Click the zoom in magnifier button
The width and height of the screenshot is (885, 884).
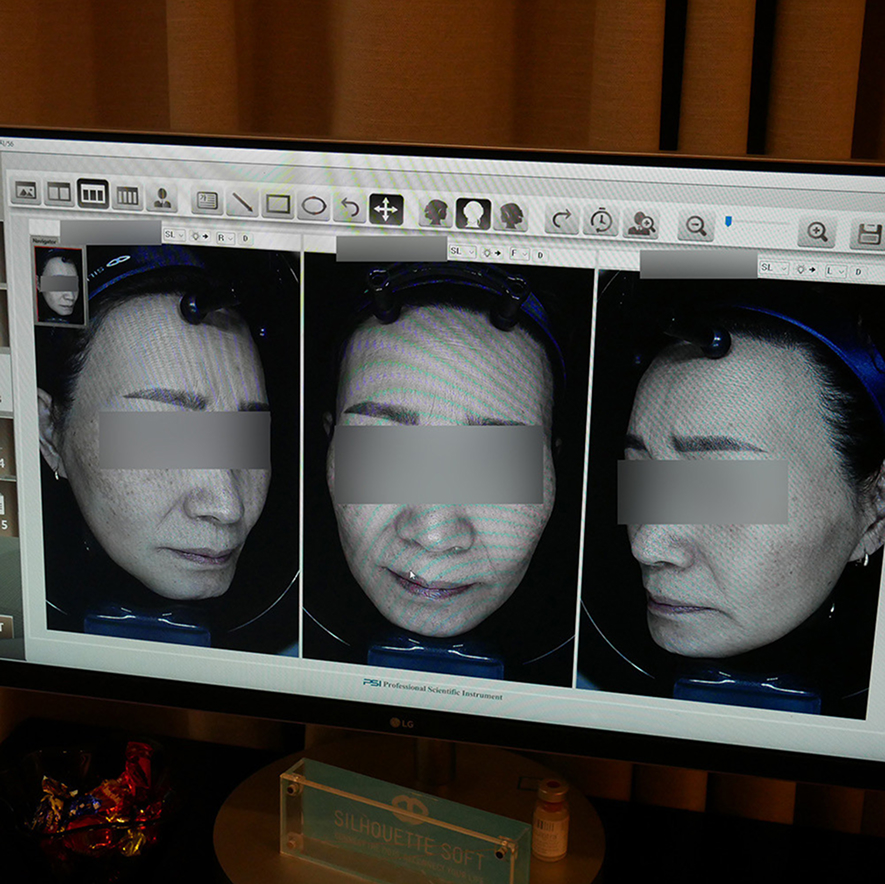[x=817, y=232]
